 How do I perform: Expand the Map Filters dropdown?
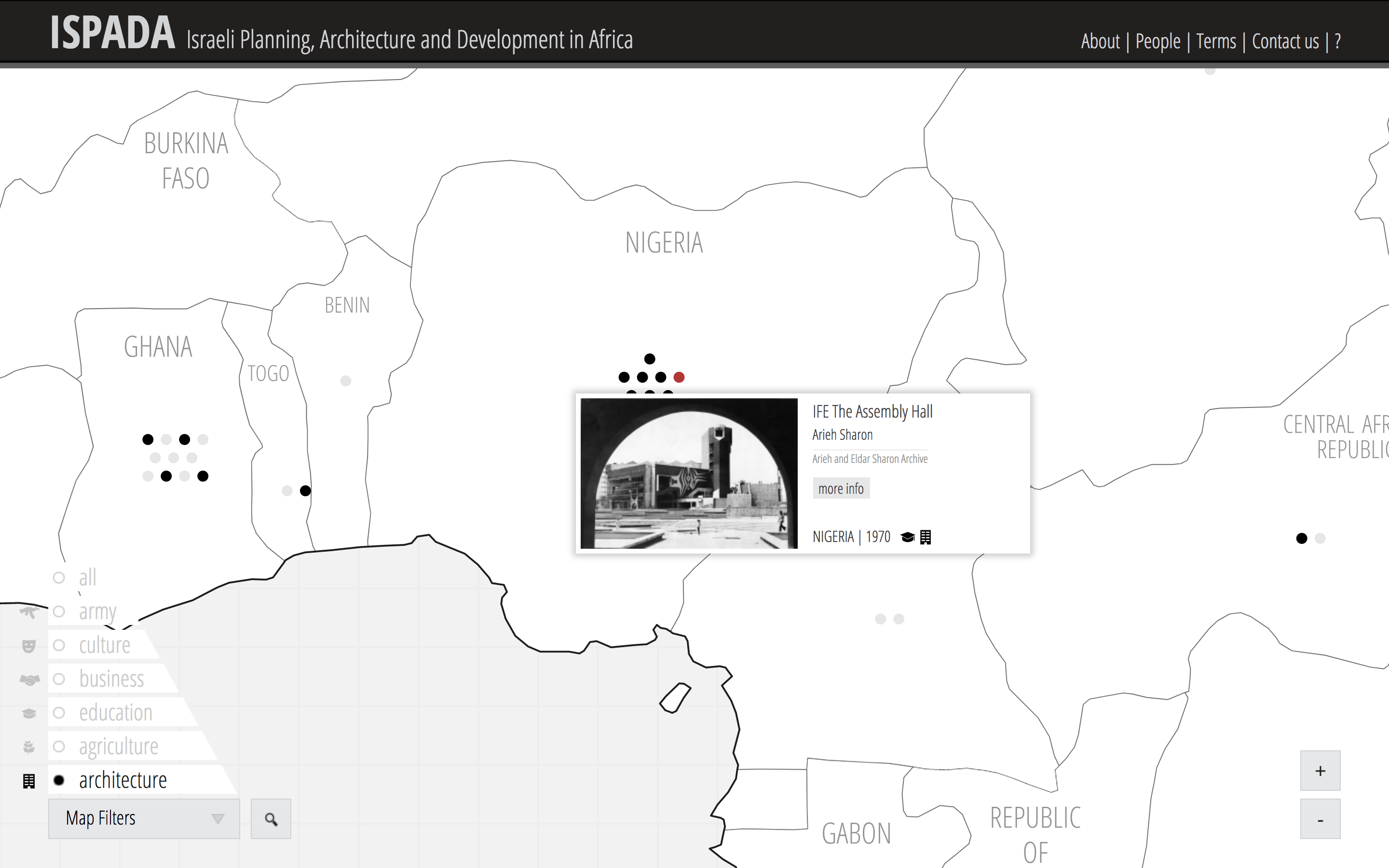pyautogui.click(x=144, y=819)
